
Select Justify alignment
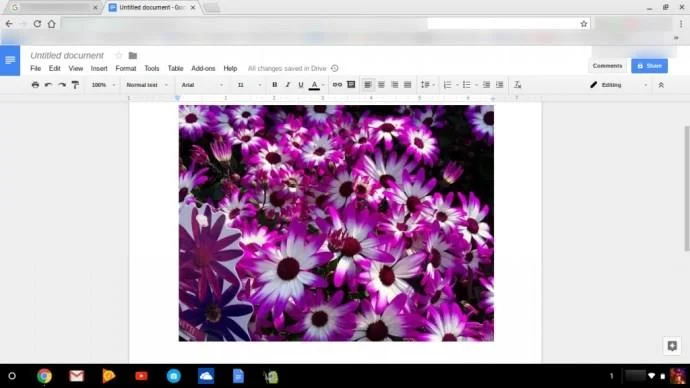point(407,85)
